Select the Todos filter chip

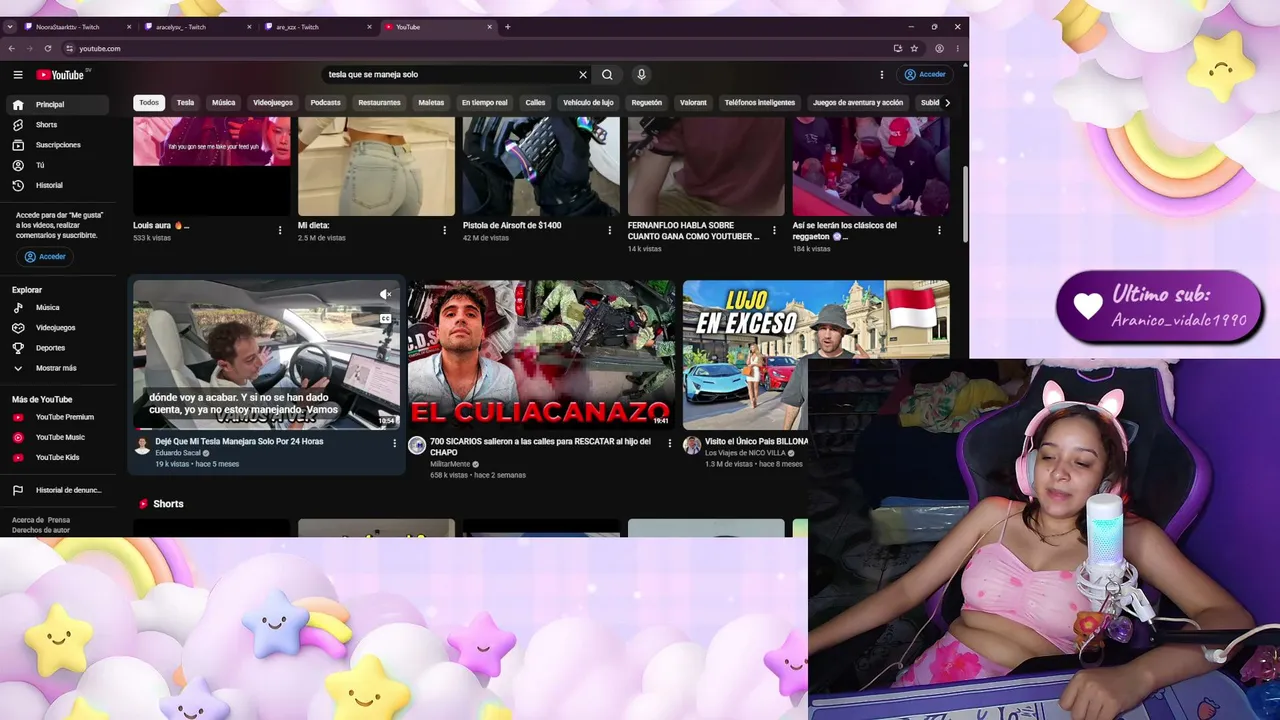click(x=149, y=103)
